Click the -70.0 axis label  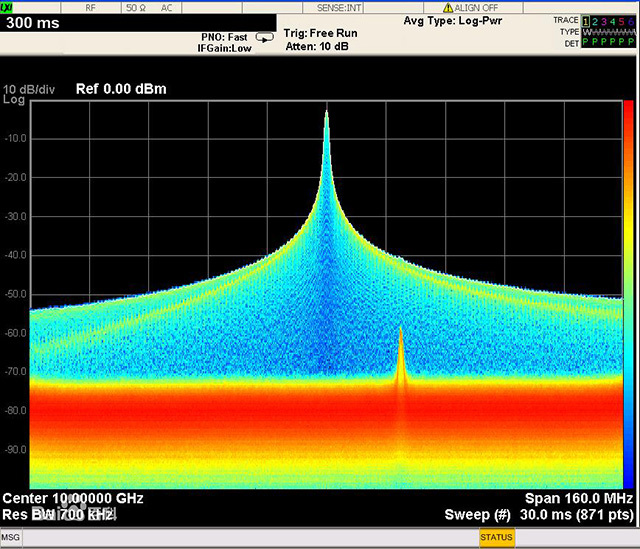pyautogui.click(x=16, y=371)
